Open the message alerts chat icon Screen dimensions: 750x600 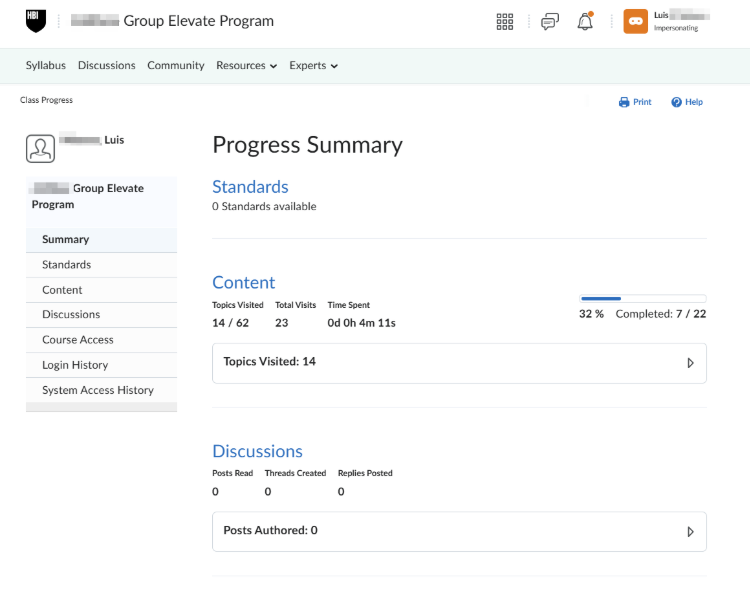tap(550, 22)
